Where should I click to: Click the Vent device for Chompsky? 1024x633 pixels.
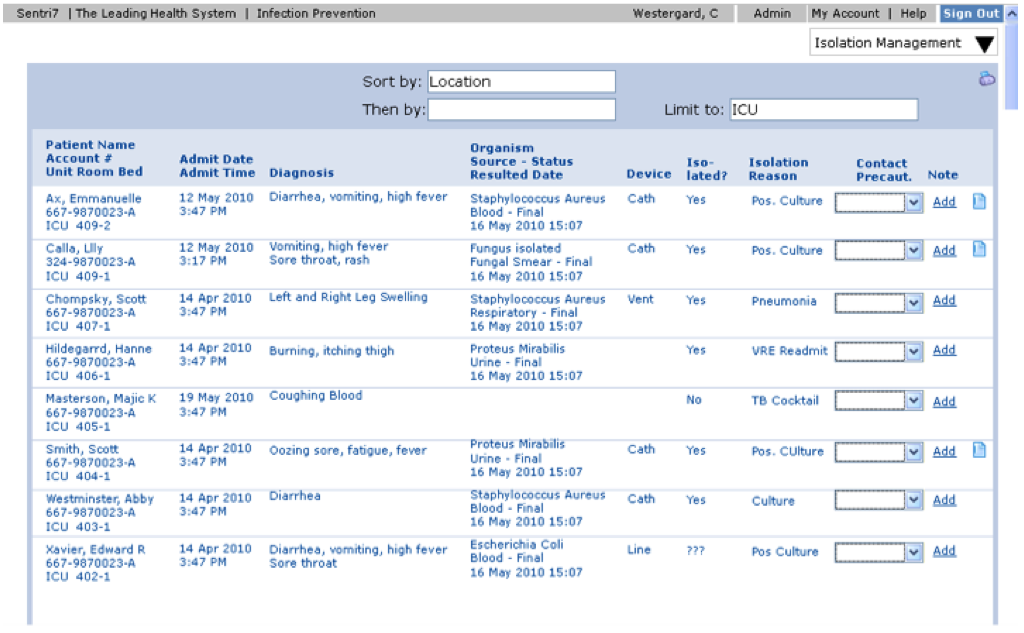pyautogui.click(x=640, y=299)
